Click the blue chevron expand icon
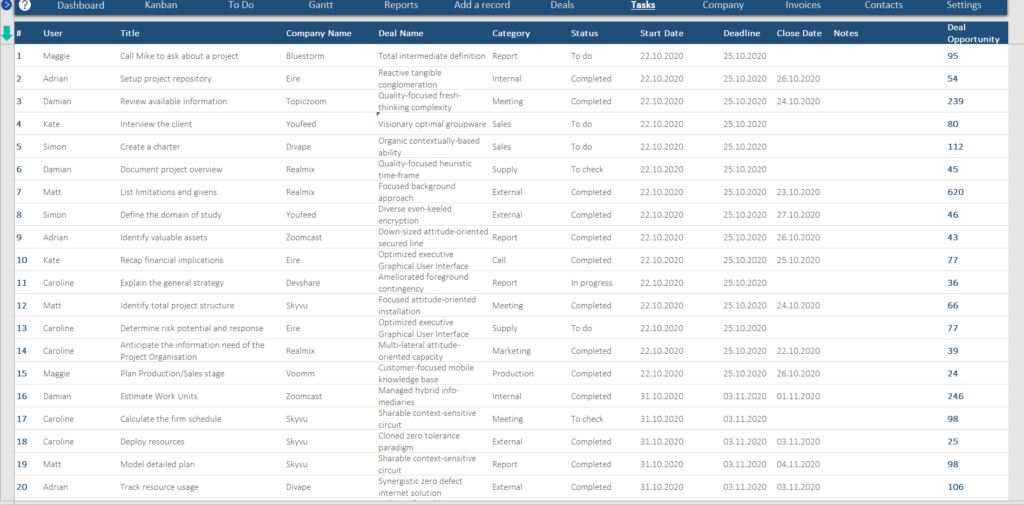Viewport: 1024px width, 505px height. 7,6
